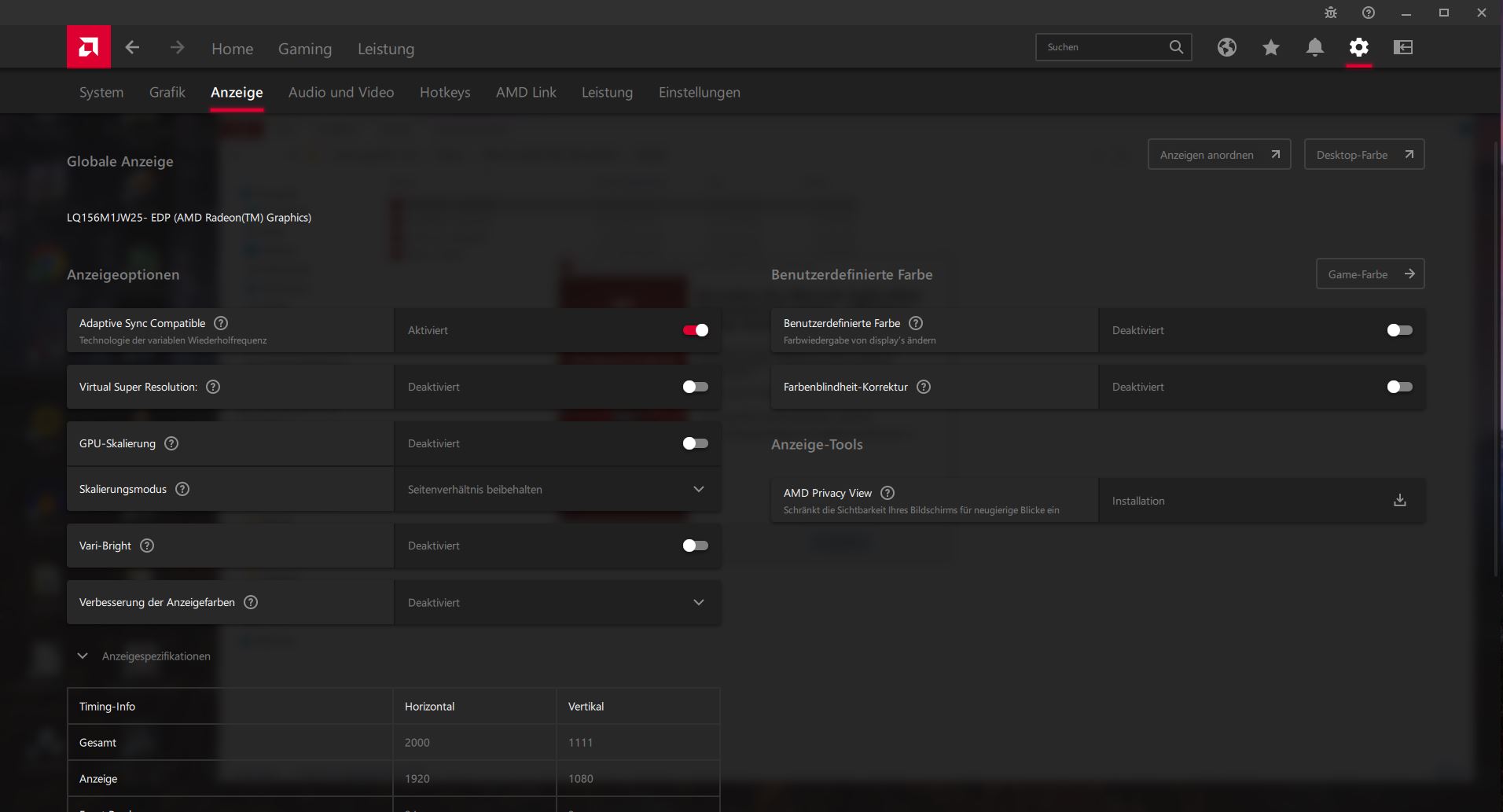1503x812 pixels.
Task: Show help for Verbesserung der Anzeigefarben
Action: pos(251,602)
